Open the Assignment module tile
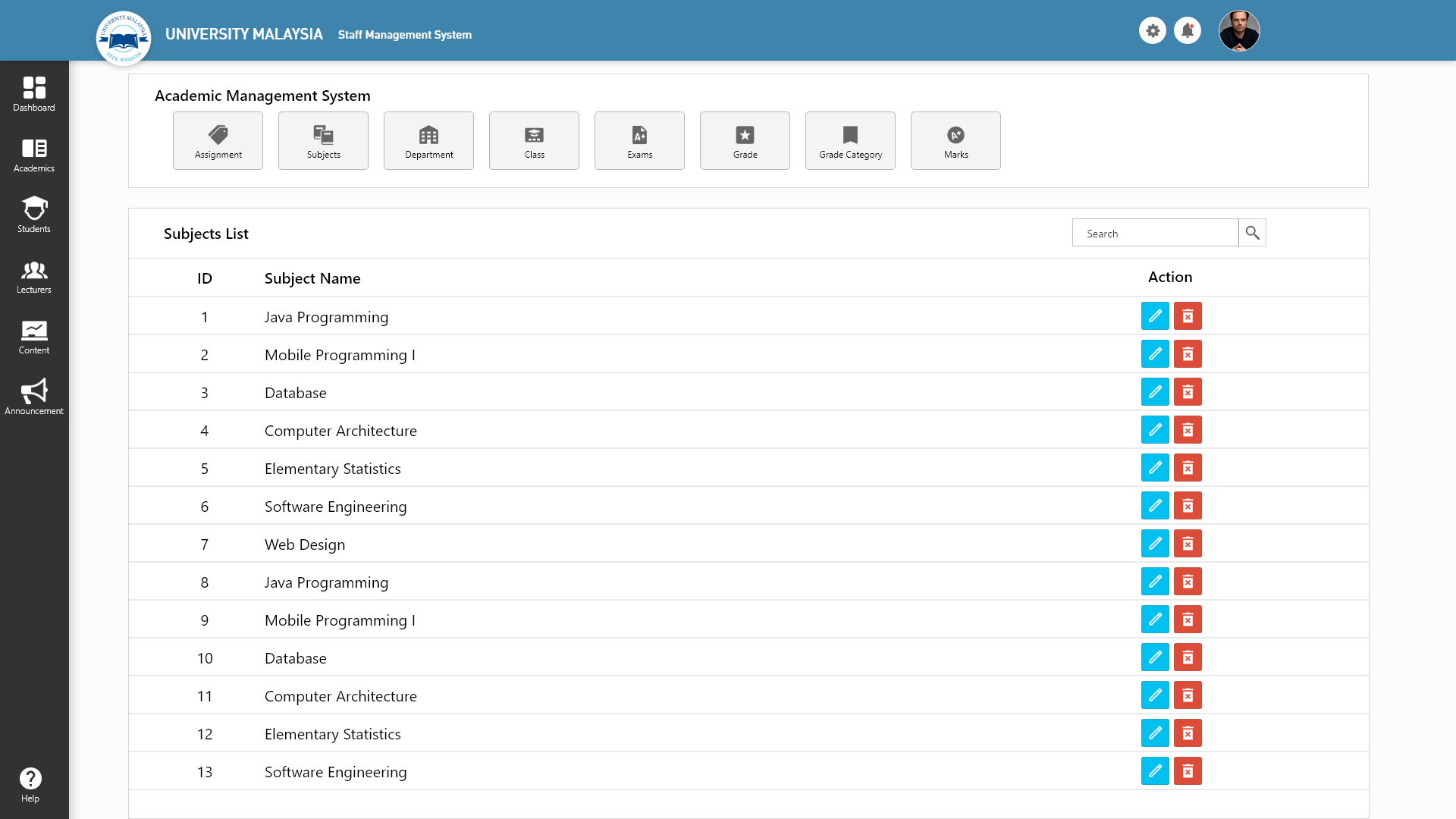This screenshot has height=819, width=1456. tap(218, 141)
